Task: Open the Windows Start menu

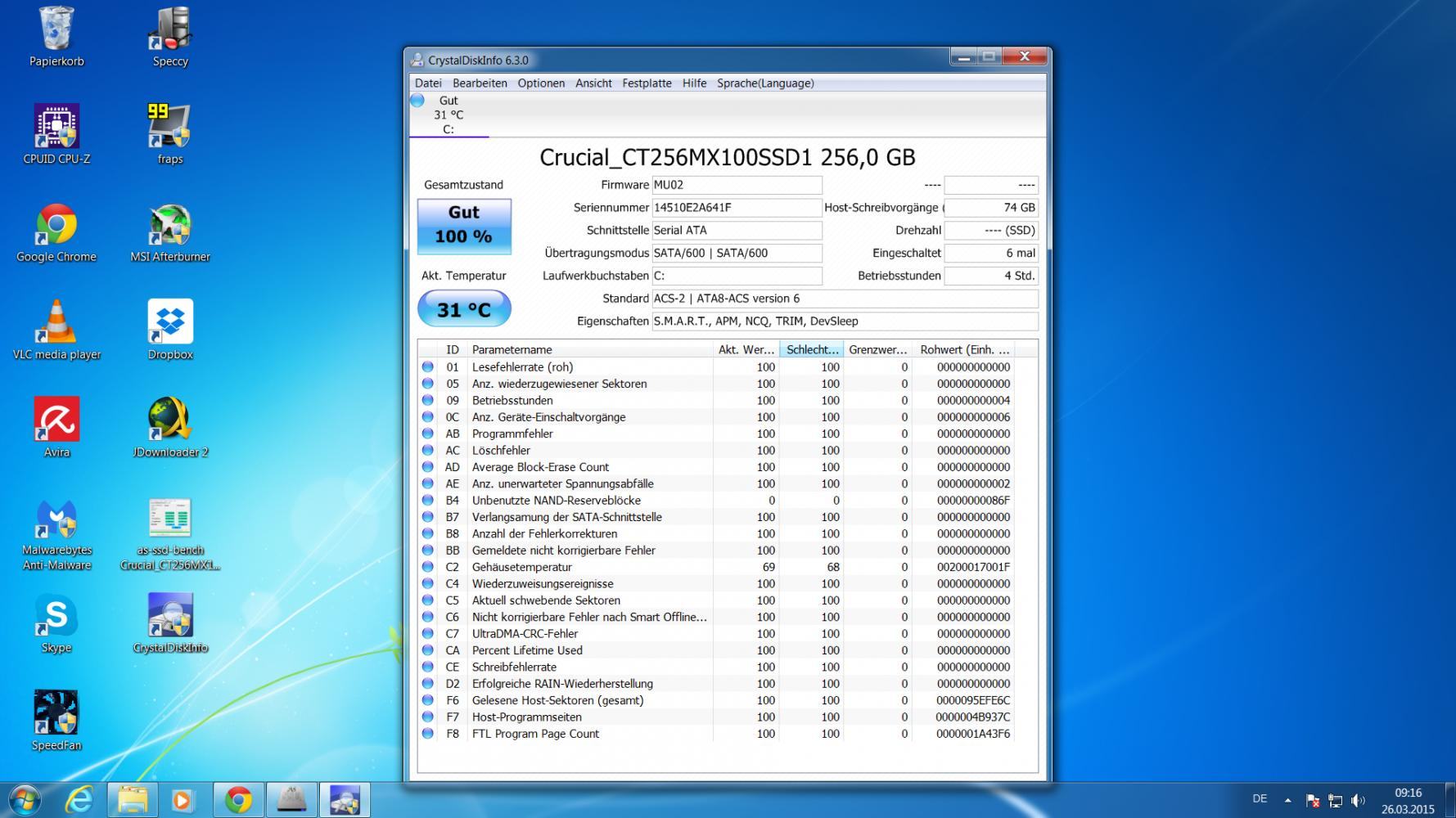Action: coord(23,799)
